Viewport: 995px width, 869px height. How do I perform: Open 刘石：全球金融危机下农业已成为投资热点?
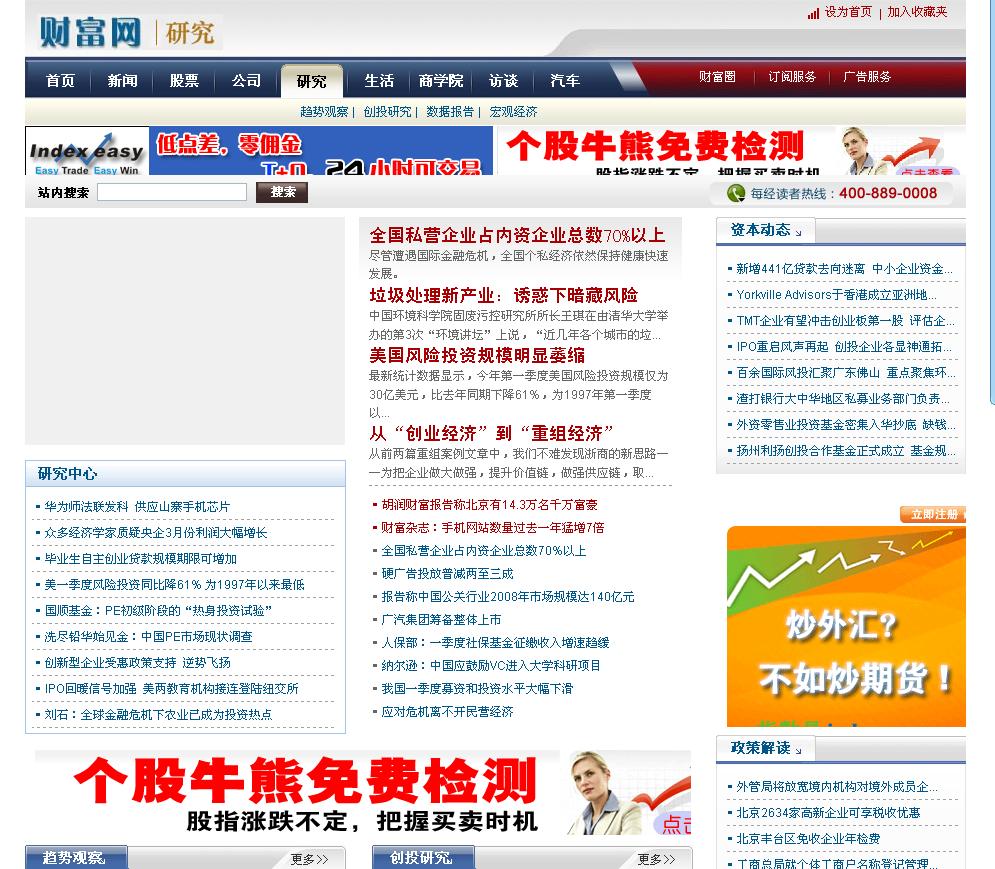(158, 715)
